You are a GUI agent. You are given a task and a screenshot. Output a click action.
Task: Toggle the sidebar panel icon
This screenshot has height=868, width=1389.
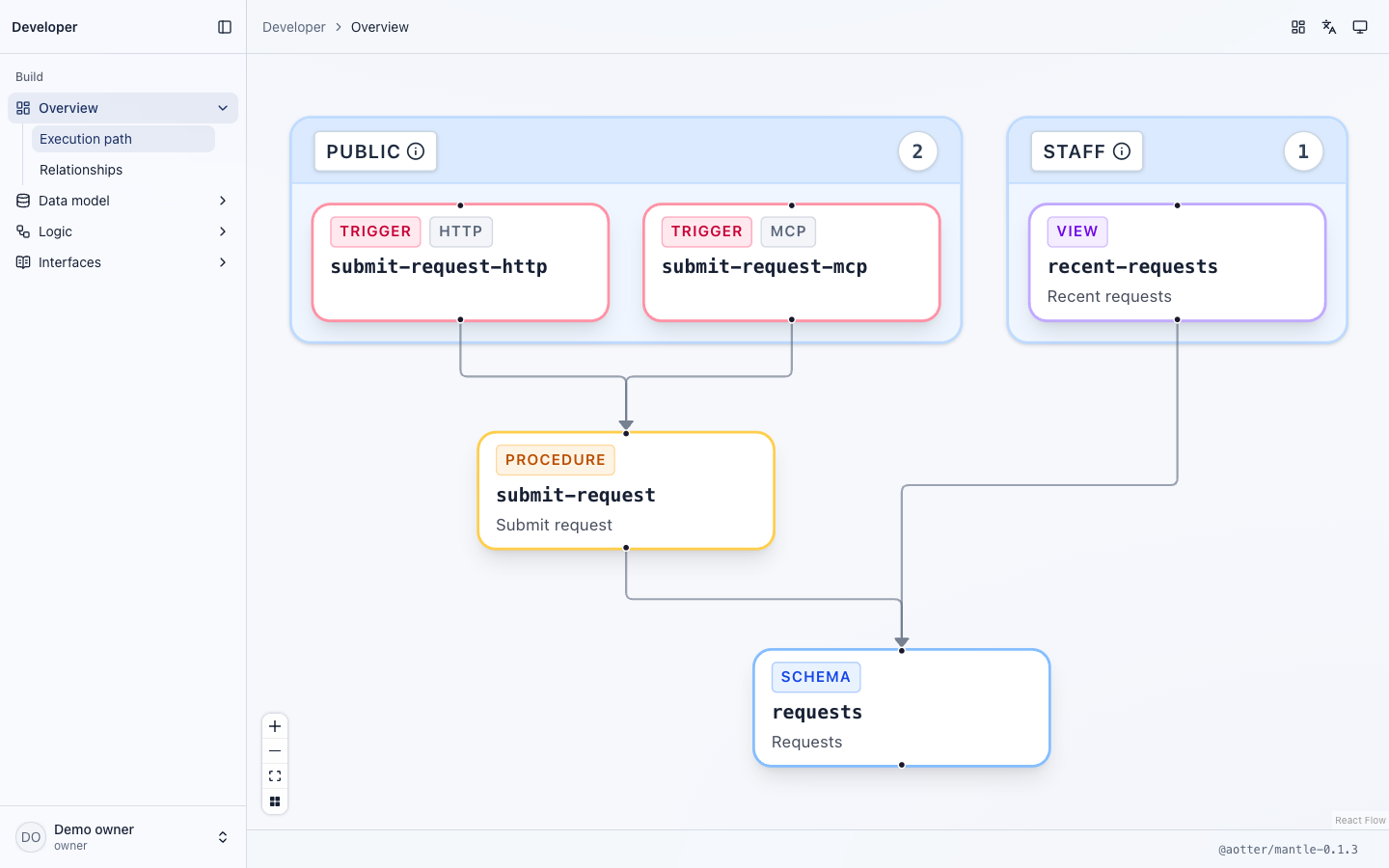[225, 27]
